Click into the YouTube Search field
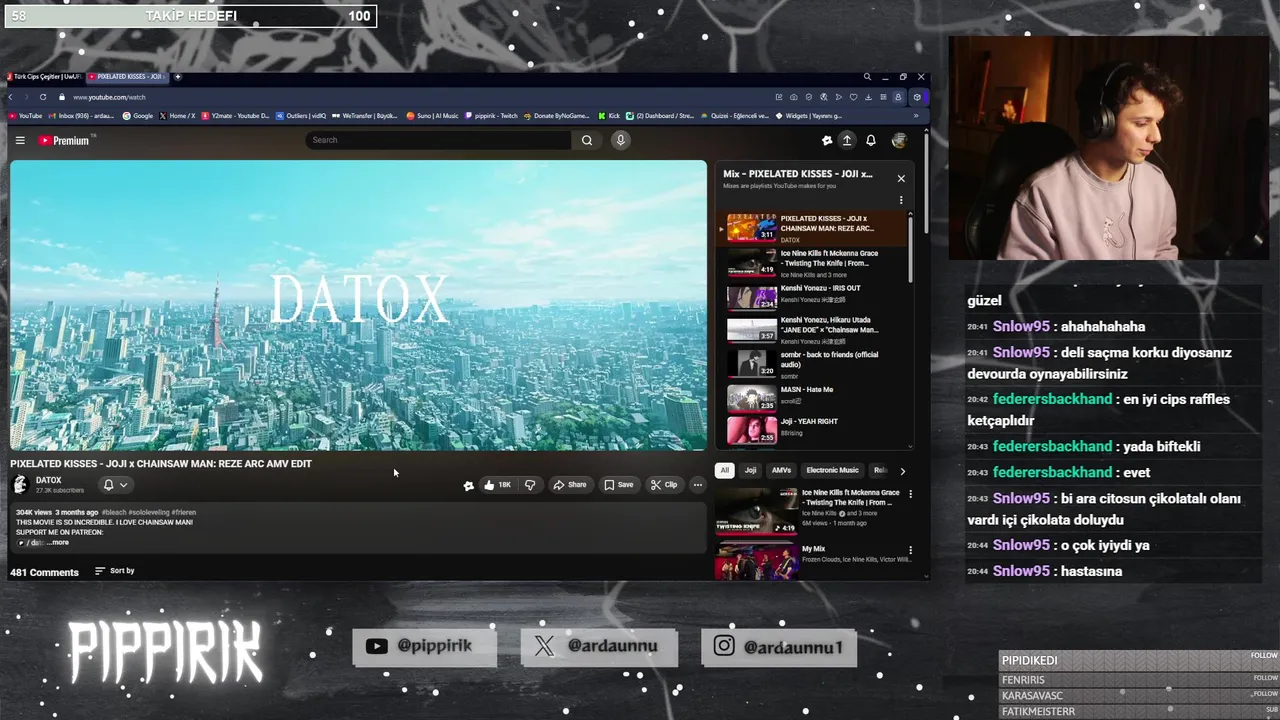Screen dimensions: 1280x720 pyautogui.click(x=438, y=140)
